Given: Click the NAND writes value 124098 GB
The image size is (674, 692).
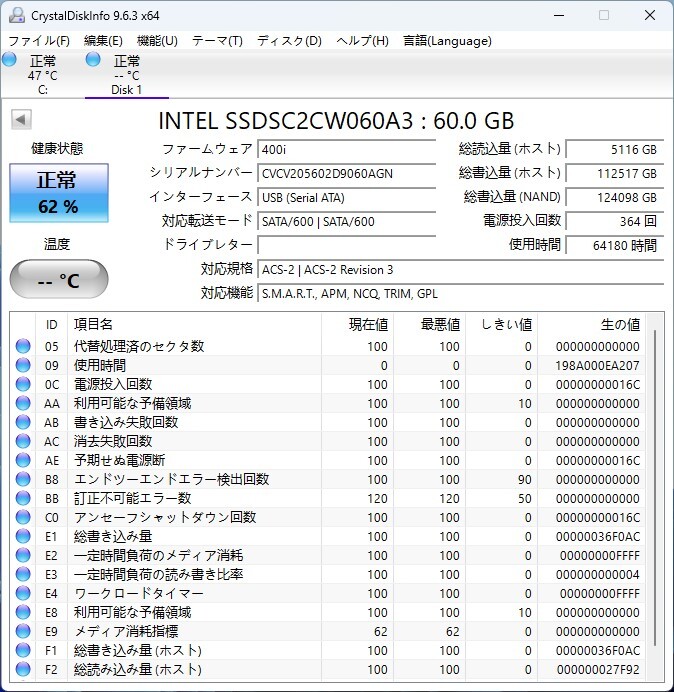Looking at the screenshot, I should (615, 197).
